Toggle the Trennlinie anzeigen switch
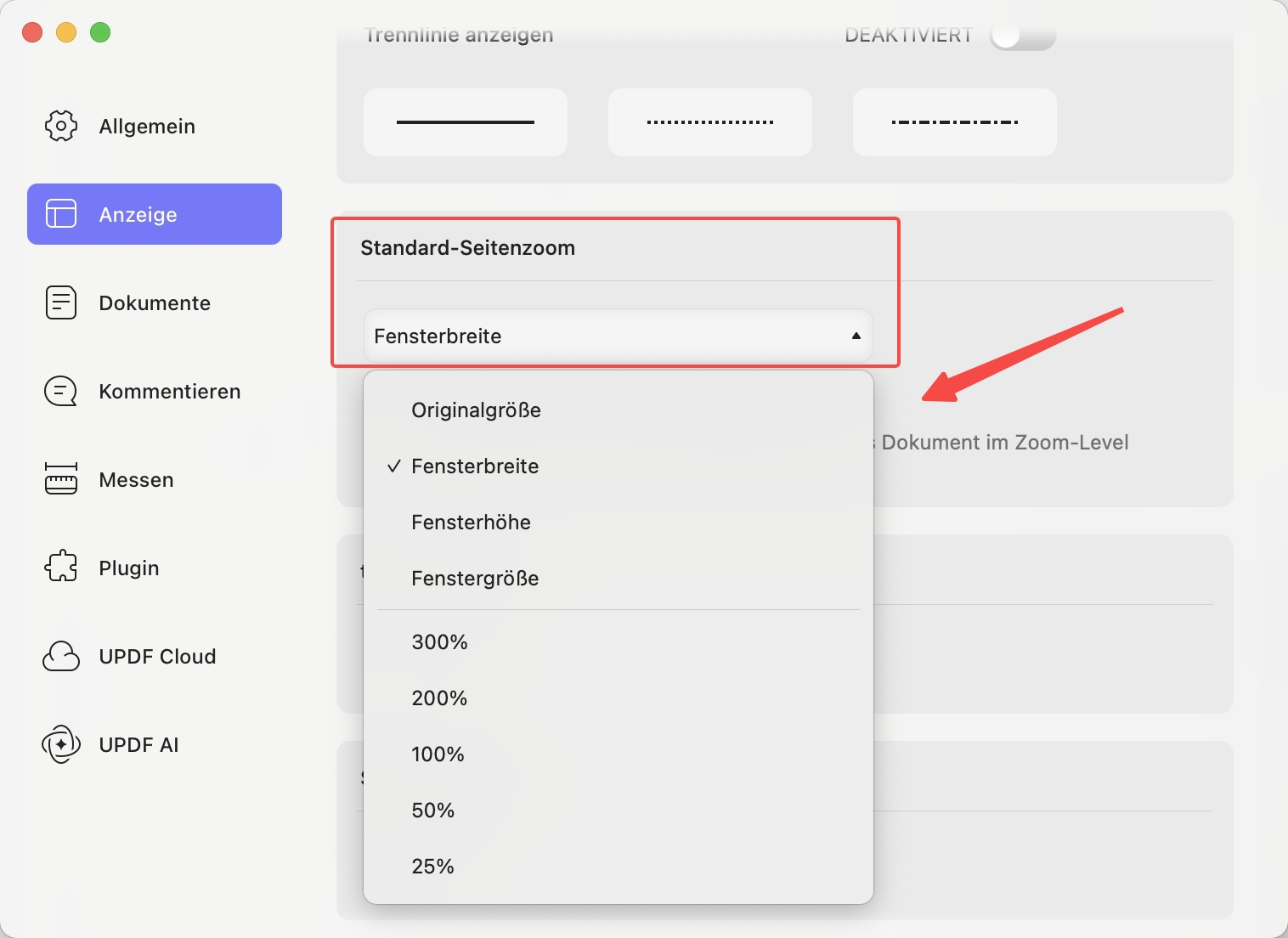Screen dimensions: 1288x938 coord(1023,36)
